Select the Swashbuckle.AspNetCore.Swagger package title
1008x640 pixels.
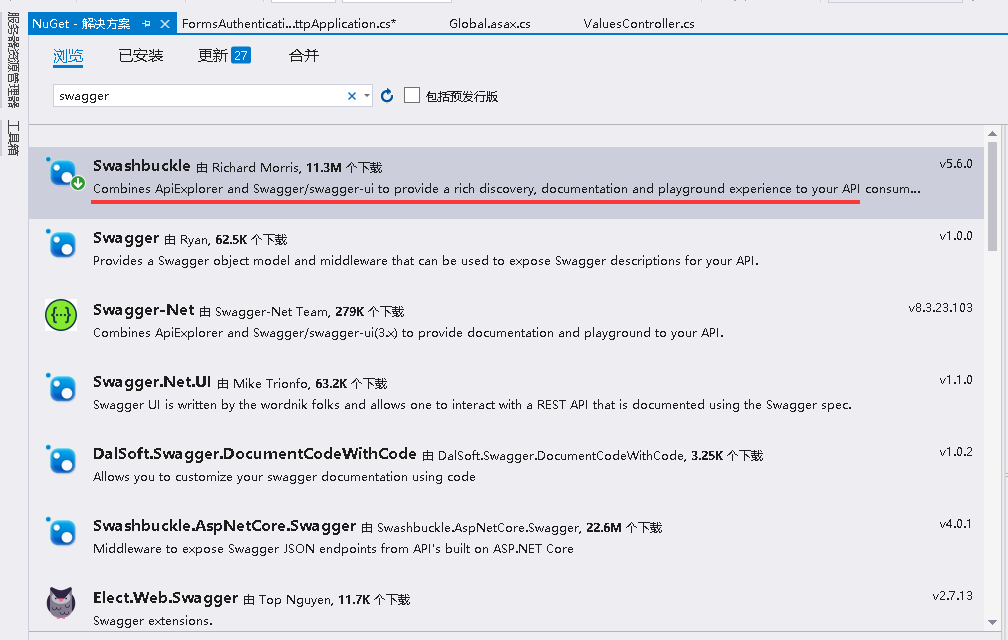(224, 526)
